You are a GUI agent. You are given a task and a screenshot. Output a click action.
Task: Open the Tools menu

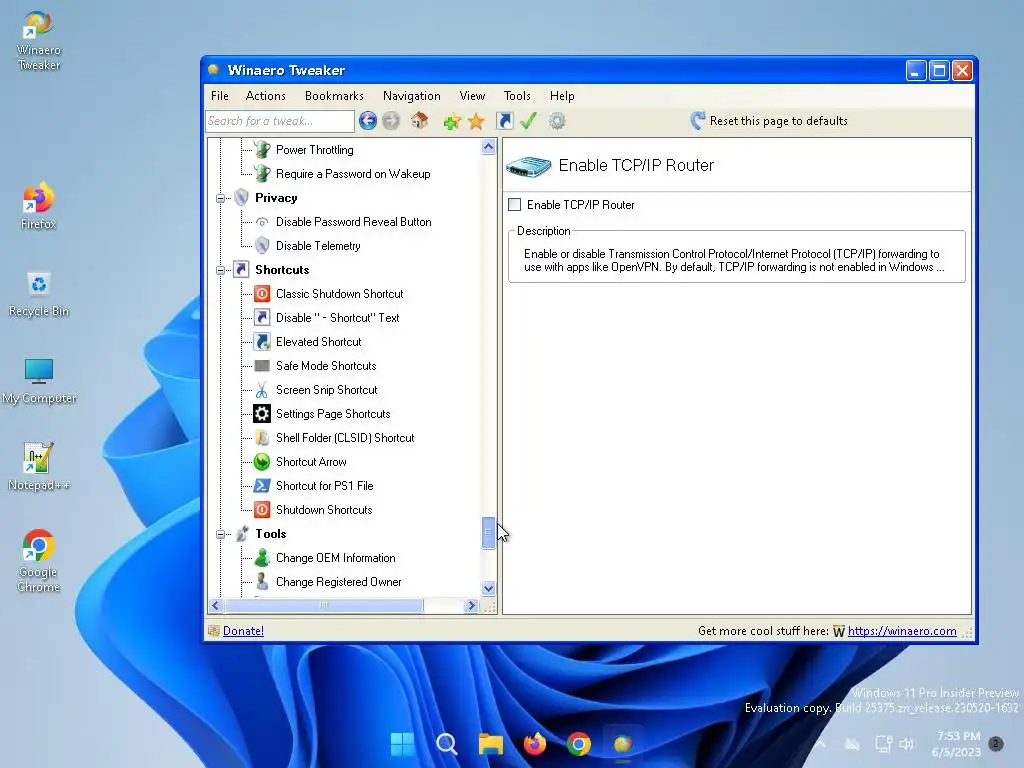517,96
